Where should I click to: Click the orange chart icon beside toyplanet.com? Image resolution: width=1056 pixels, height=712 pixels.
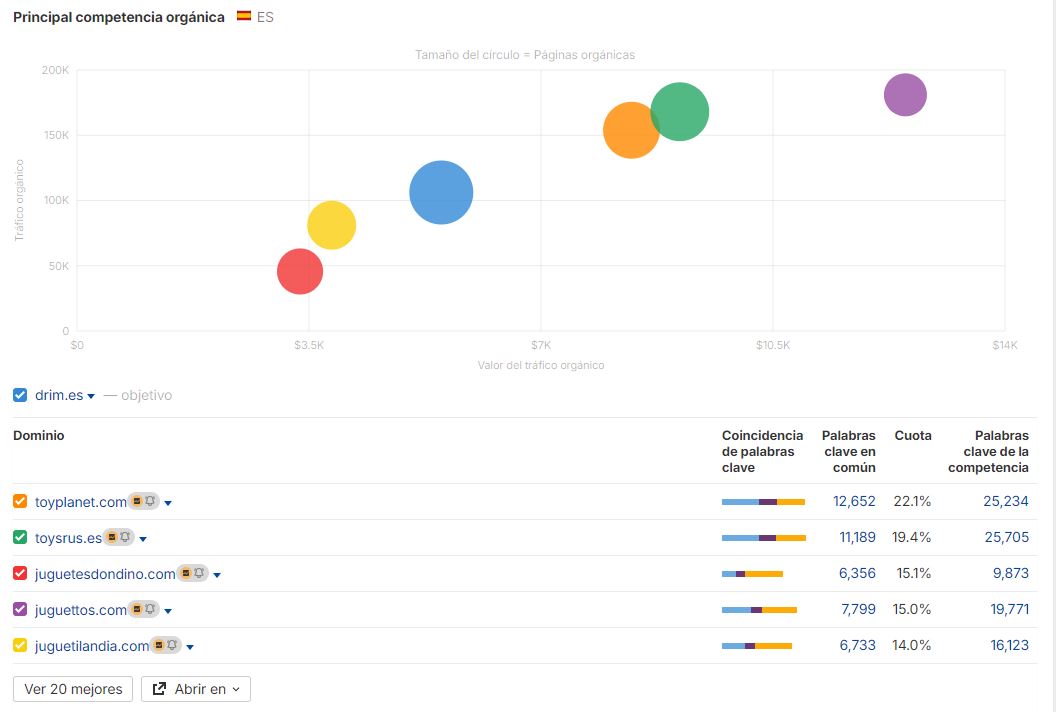pyautogui.click(x=137, y=502)
